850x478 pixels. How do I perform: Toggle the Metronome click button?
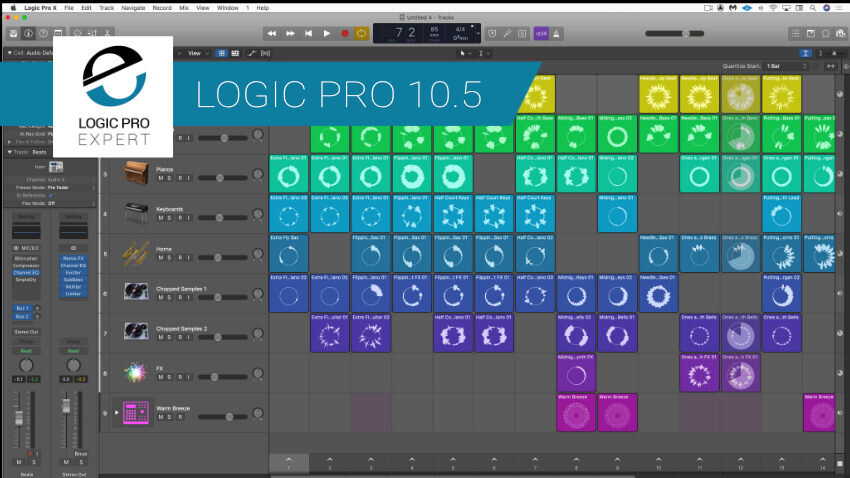[x=556, y=34]
